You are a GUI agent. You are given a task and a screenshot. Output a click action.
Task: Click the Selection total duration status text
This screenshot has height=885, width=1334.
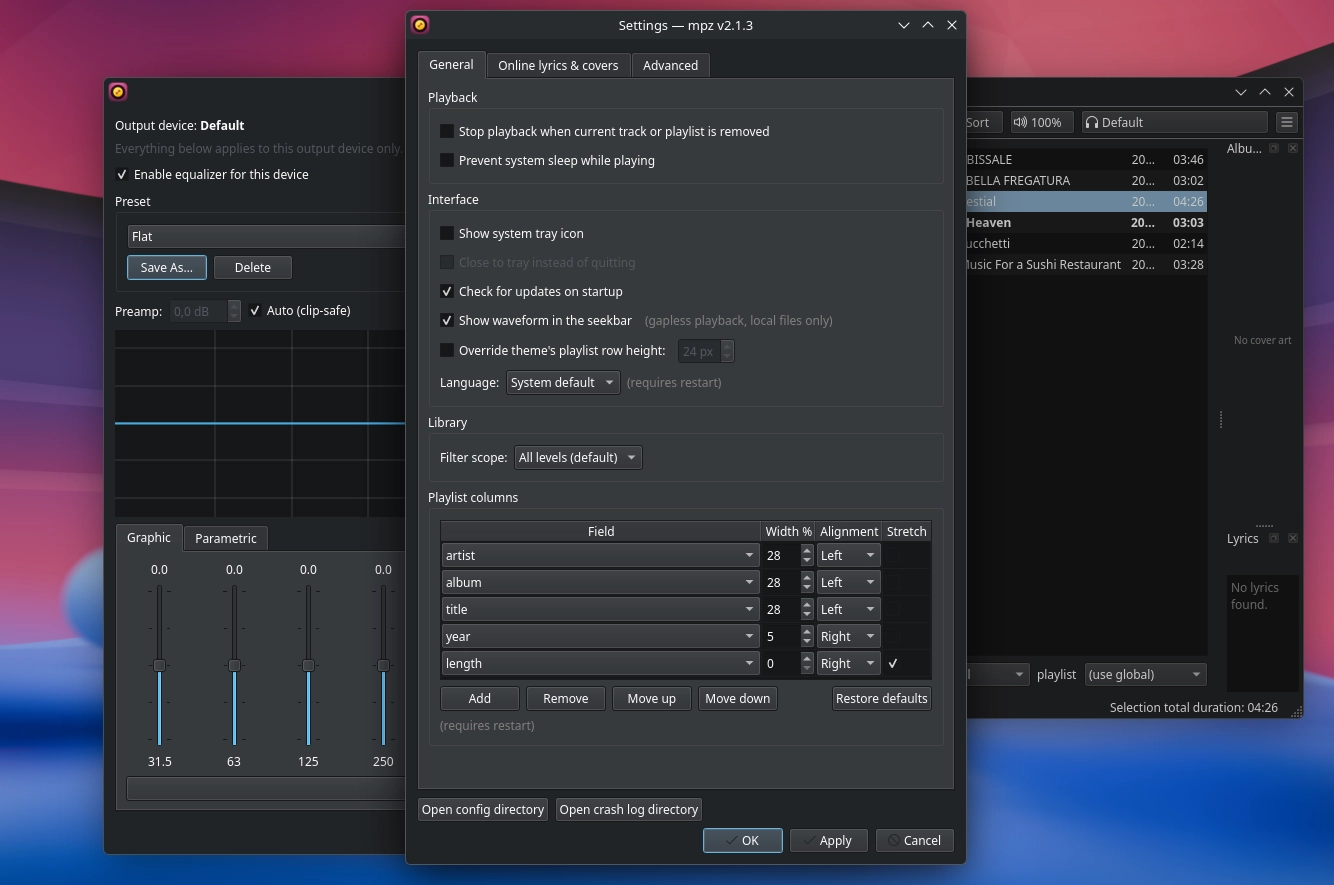pyautogui.click(x=1194, y=707)
